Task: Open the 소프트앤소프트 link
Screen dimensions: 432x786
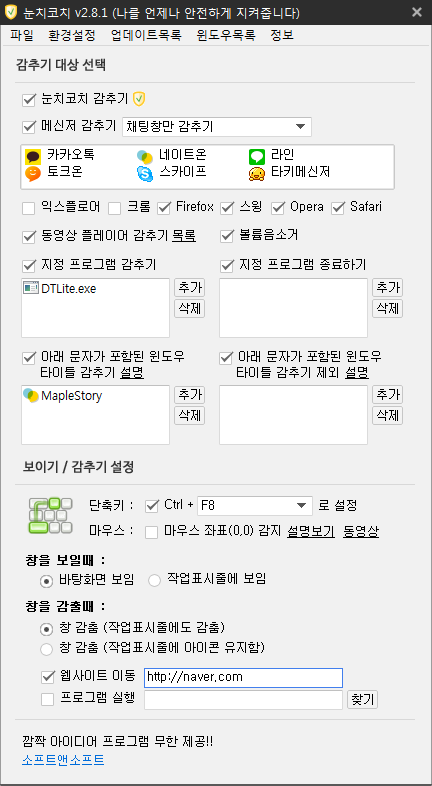Action: [63, 760]
